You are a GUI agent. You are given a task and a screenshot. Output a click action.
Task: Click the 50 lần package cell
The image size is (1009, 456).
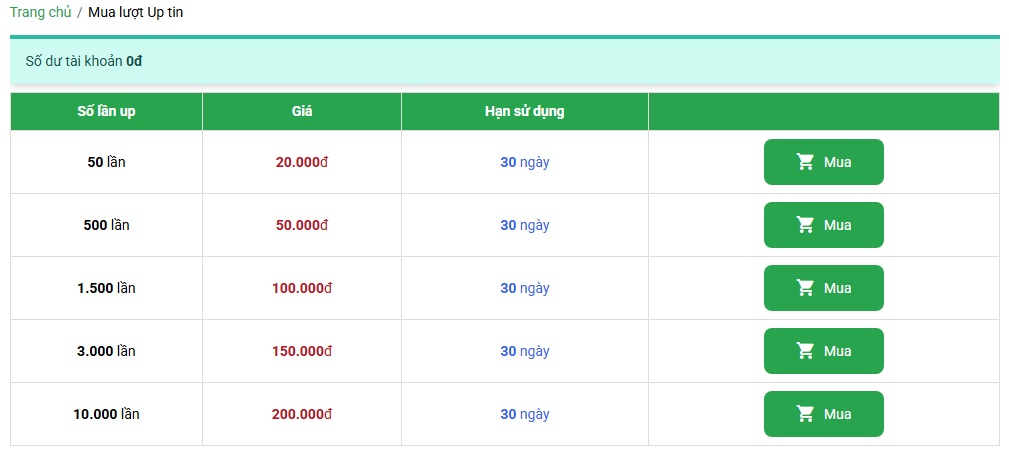coord(106,162)
